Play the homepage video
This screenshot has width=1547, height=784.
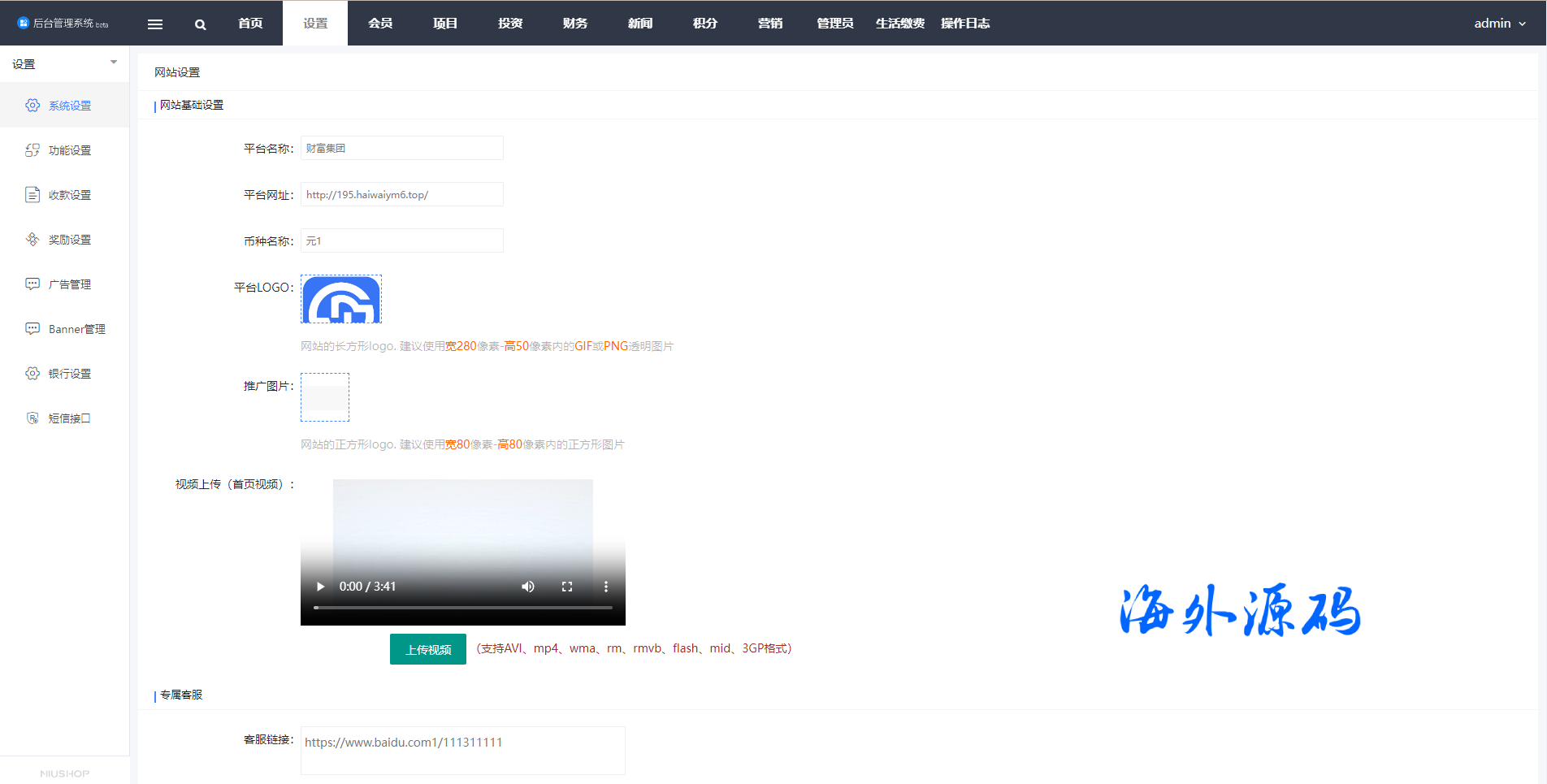(320, 587)
